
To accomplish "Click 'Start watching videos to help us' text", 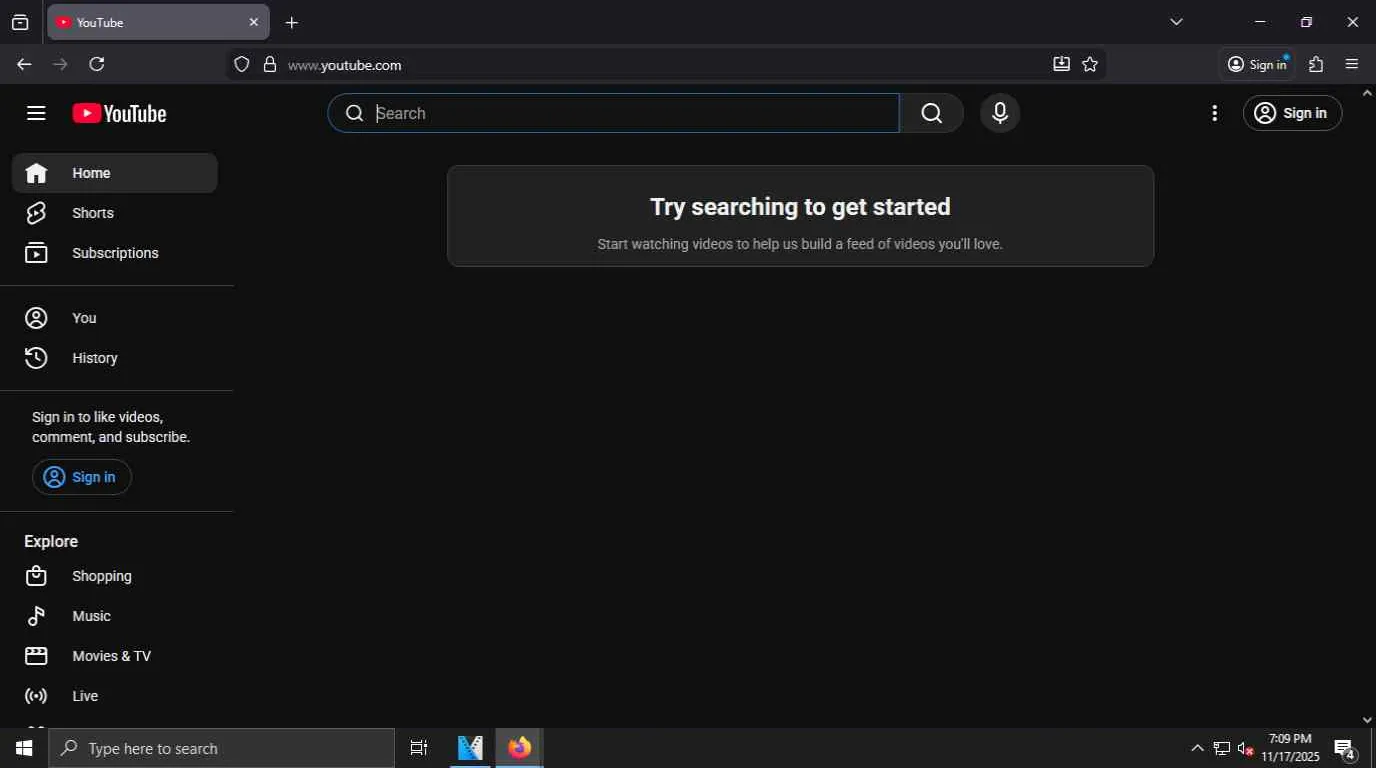I will click(800, 244).
